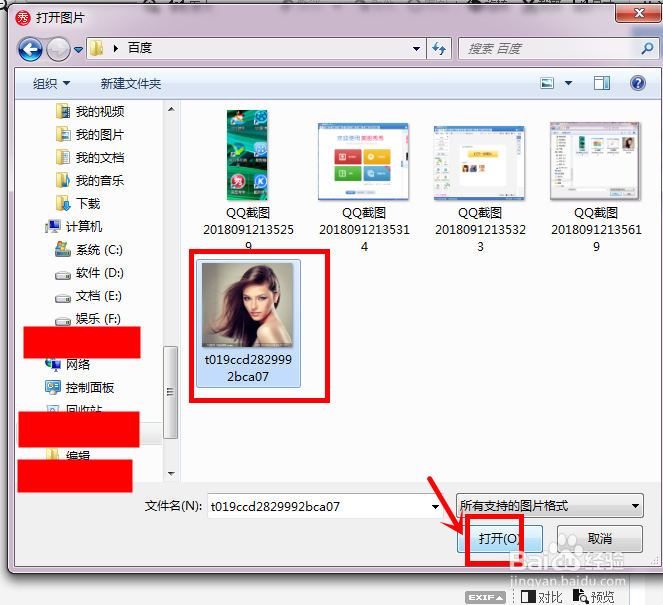Select the portrait photo t019ccd2829992bca07
This screenshot has width=663, height=605.
coord(248,305)
